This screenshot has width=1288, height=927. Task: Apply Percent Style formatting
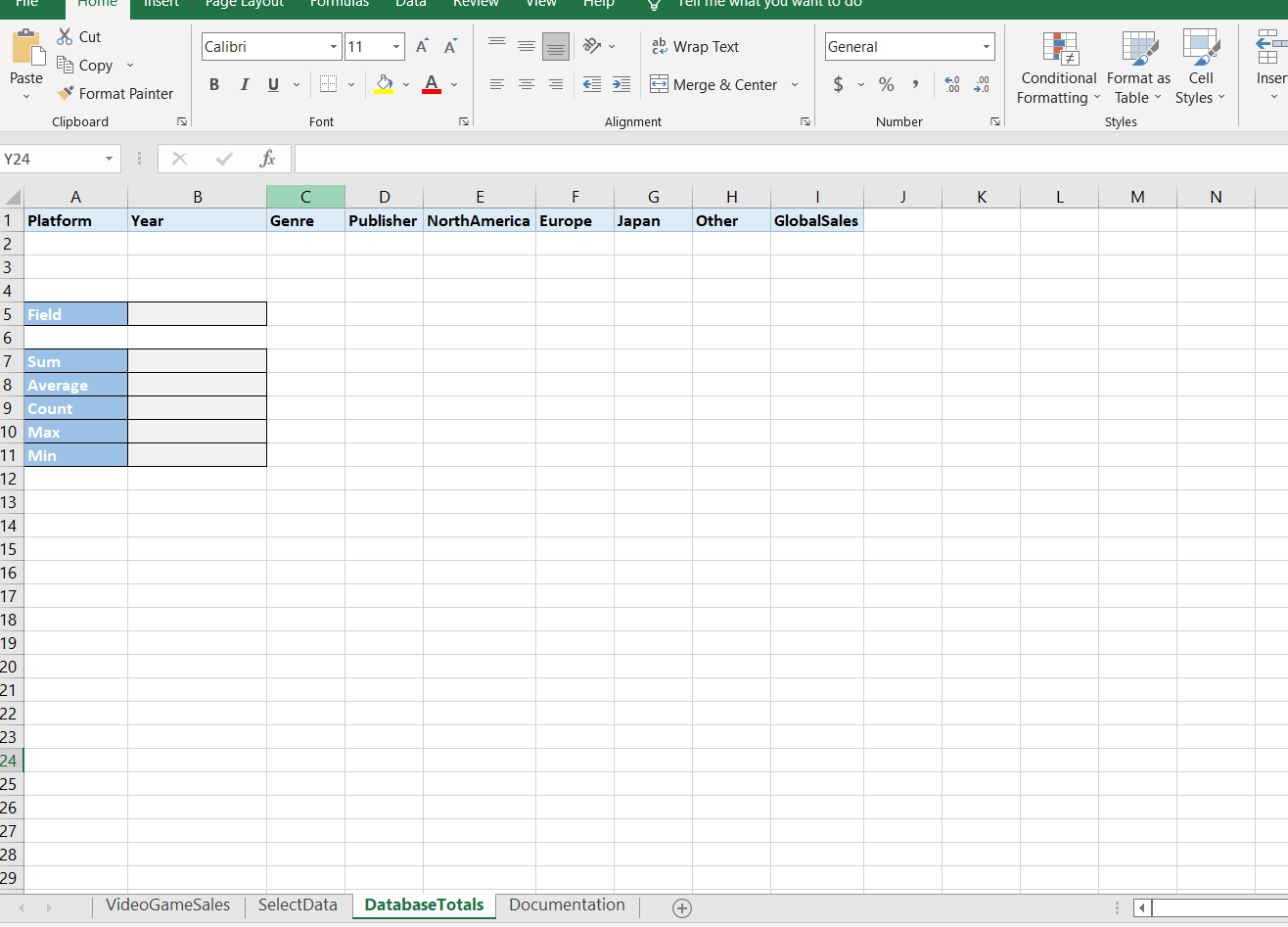coord(886,84)
